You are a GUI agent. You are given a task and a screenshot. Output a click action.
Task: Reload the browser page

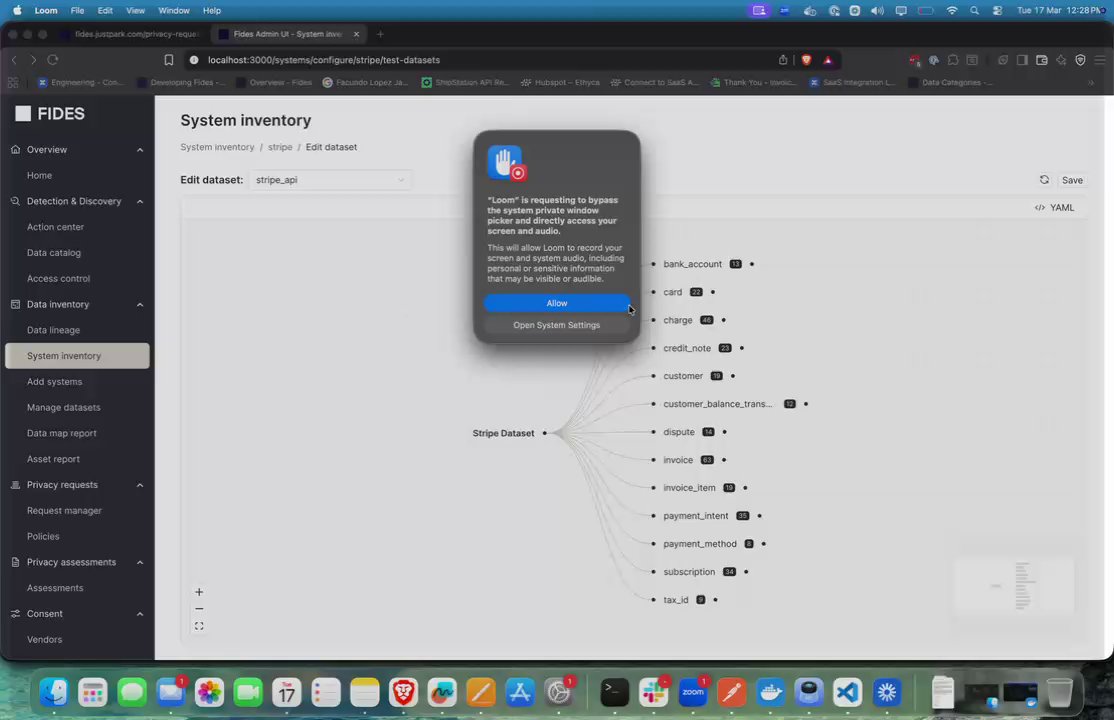tap(53, 60)
